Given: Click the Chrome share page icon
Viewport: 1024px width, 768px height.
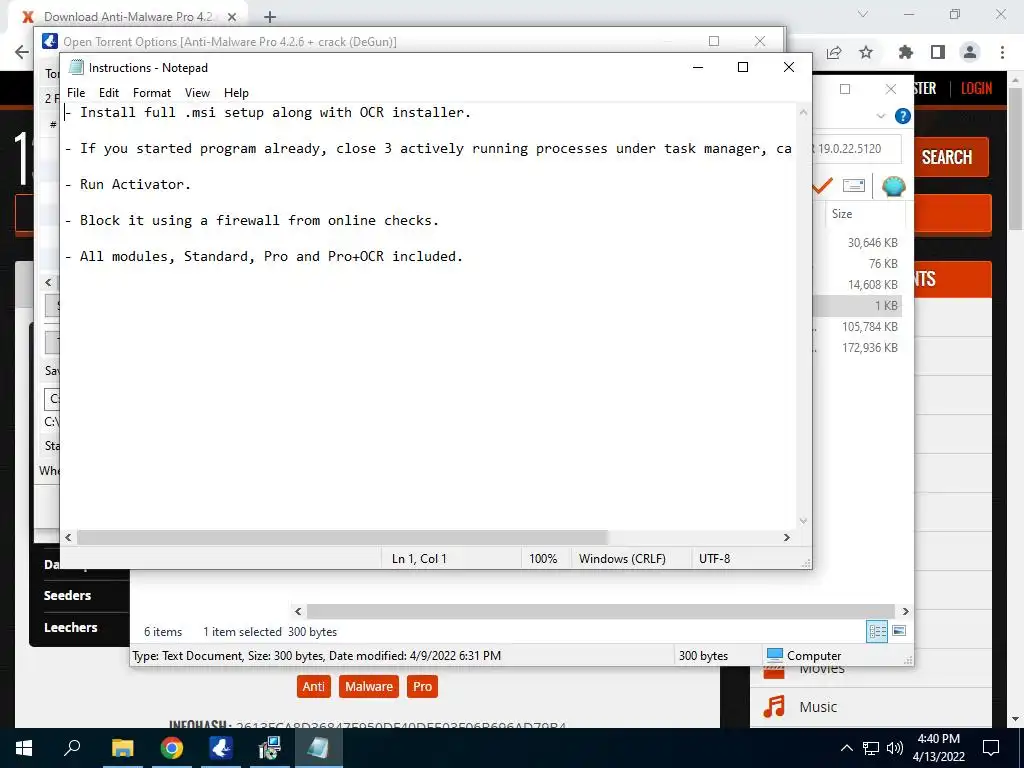Looking at the screenshot, I should (834, 52).
